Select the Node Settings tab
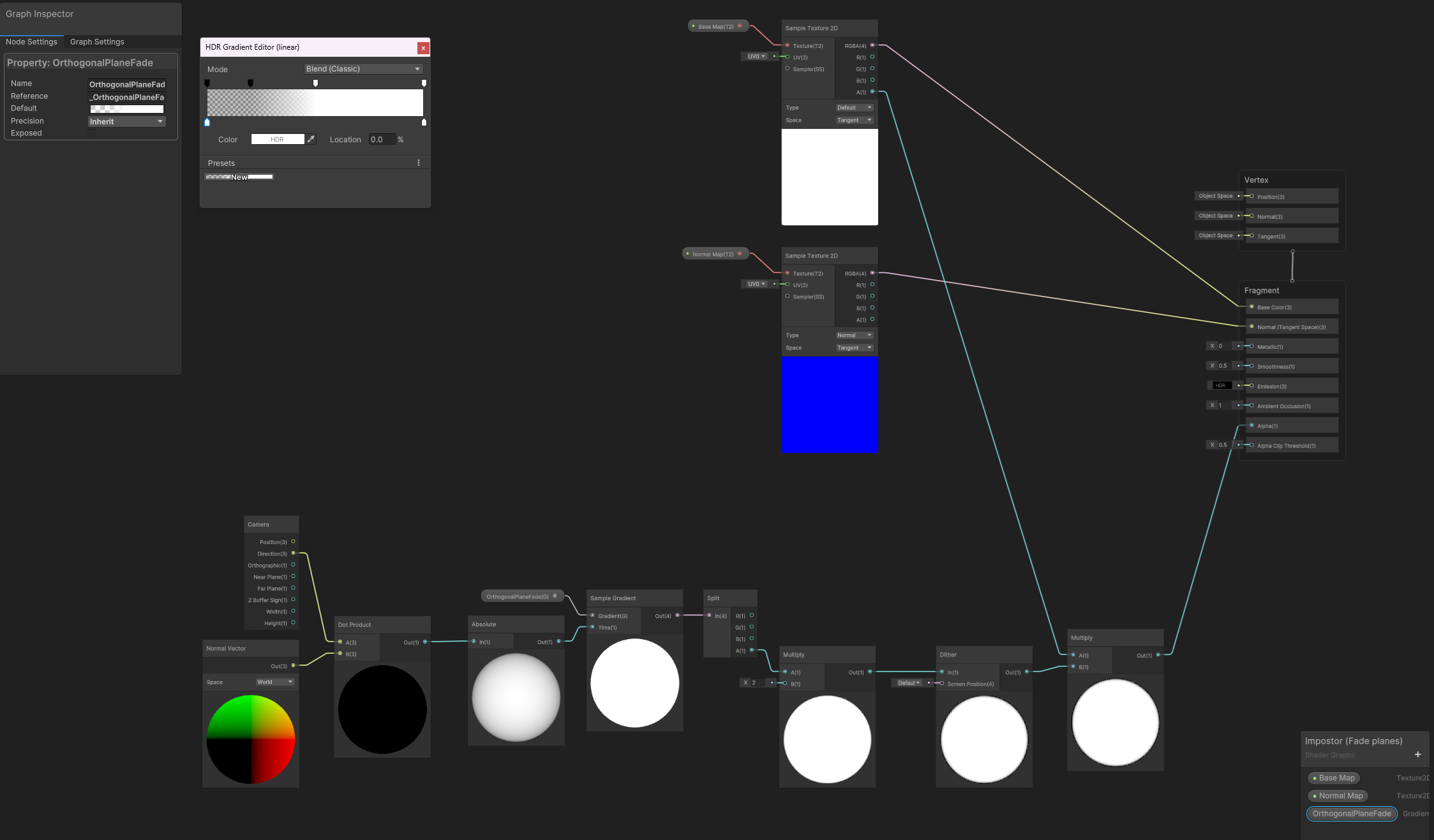 [x=31, y=42]
